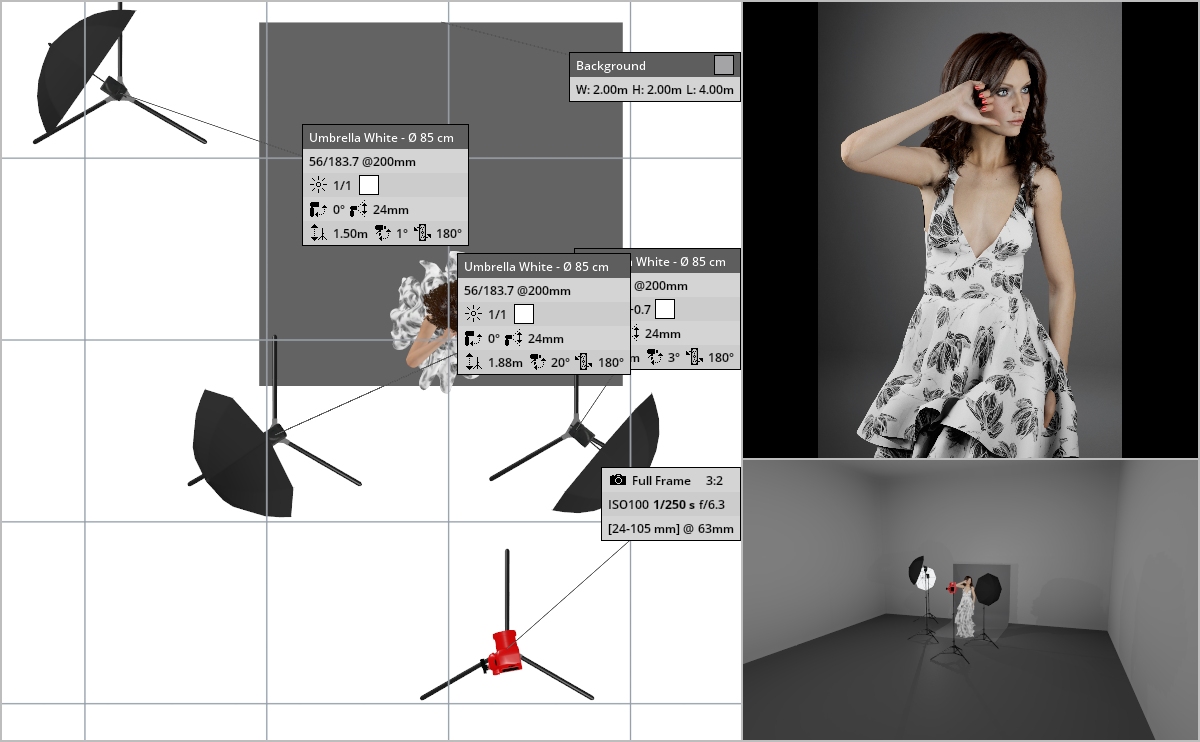Click the Background label title
Screen dimensions: 1200x742
click(x=611, y=66)
